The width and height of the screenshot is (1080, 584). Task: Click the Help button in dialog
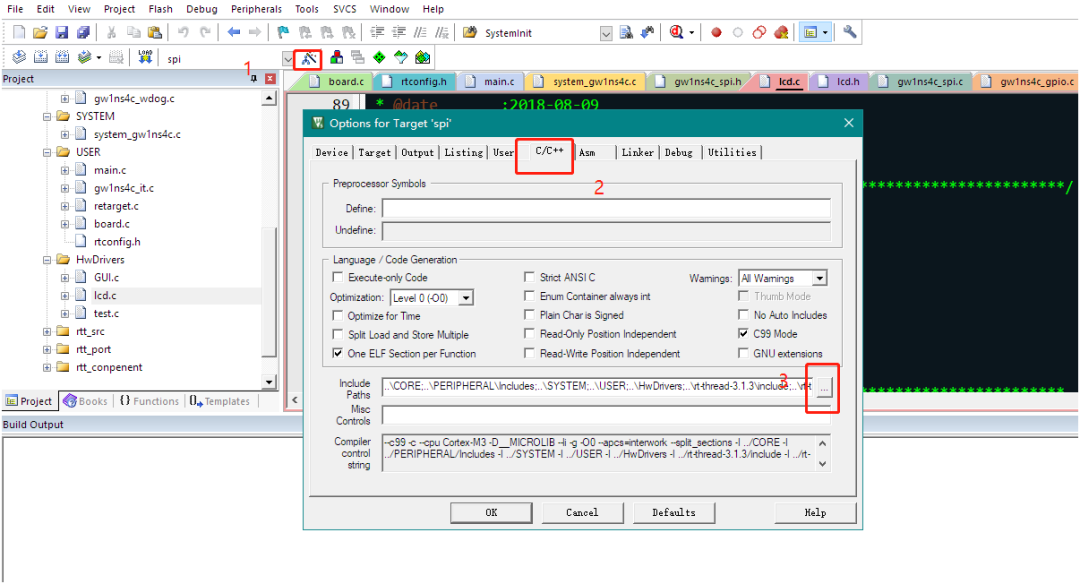(x=816, y=512)
